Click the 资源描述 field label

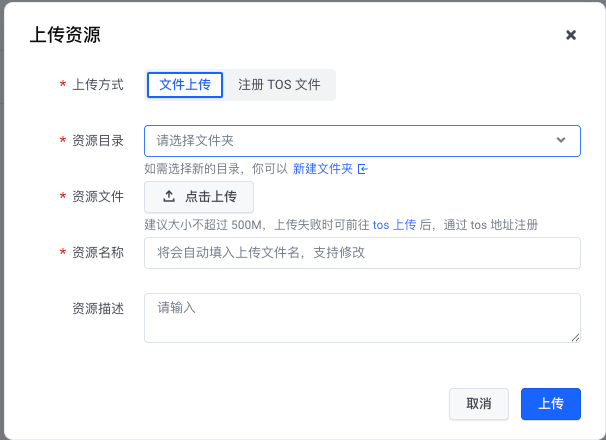[98, 309]
